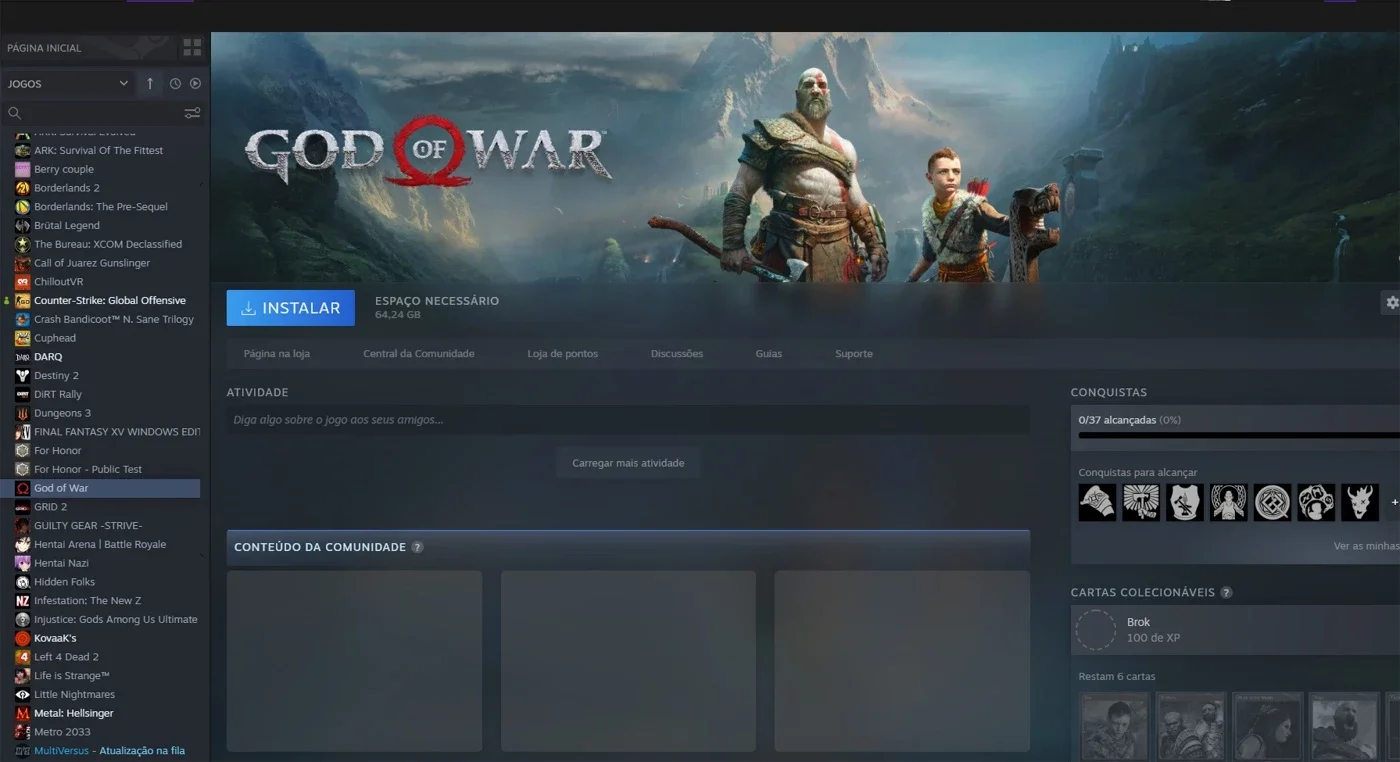
Task: Click the PÁGINA INICIAL header
Action: [x=44, y=48]
